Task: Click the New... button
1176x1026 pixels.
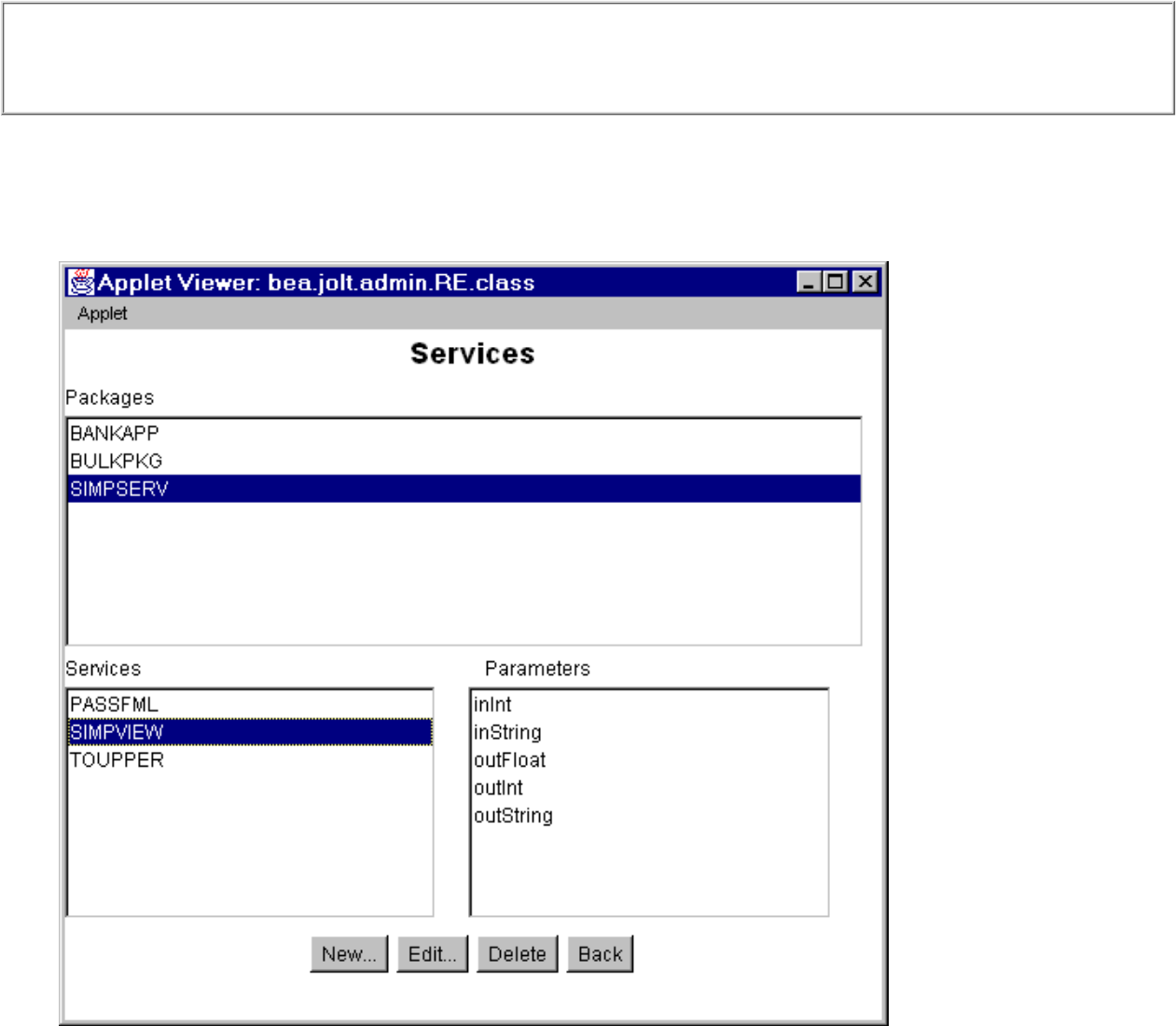Action: pyautogui.click(x=349, y=954)
